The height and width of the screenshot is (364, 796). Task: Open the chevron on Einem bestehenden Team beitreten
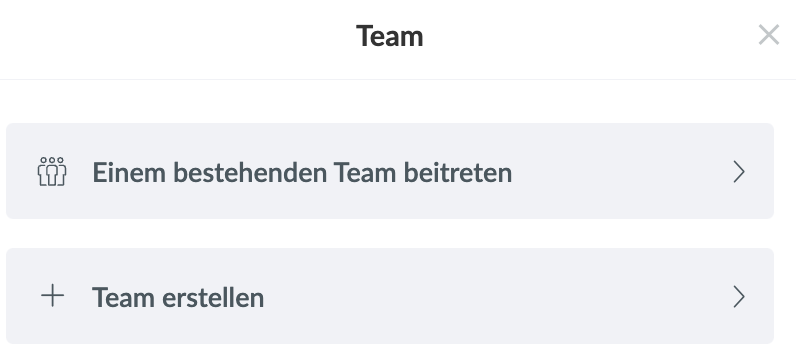point(739,172)
